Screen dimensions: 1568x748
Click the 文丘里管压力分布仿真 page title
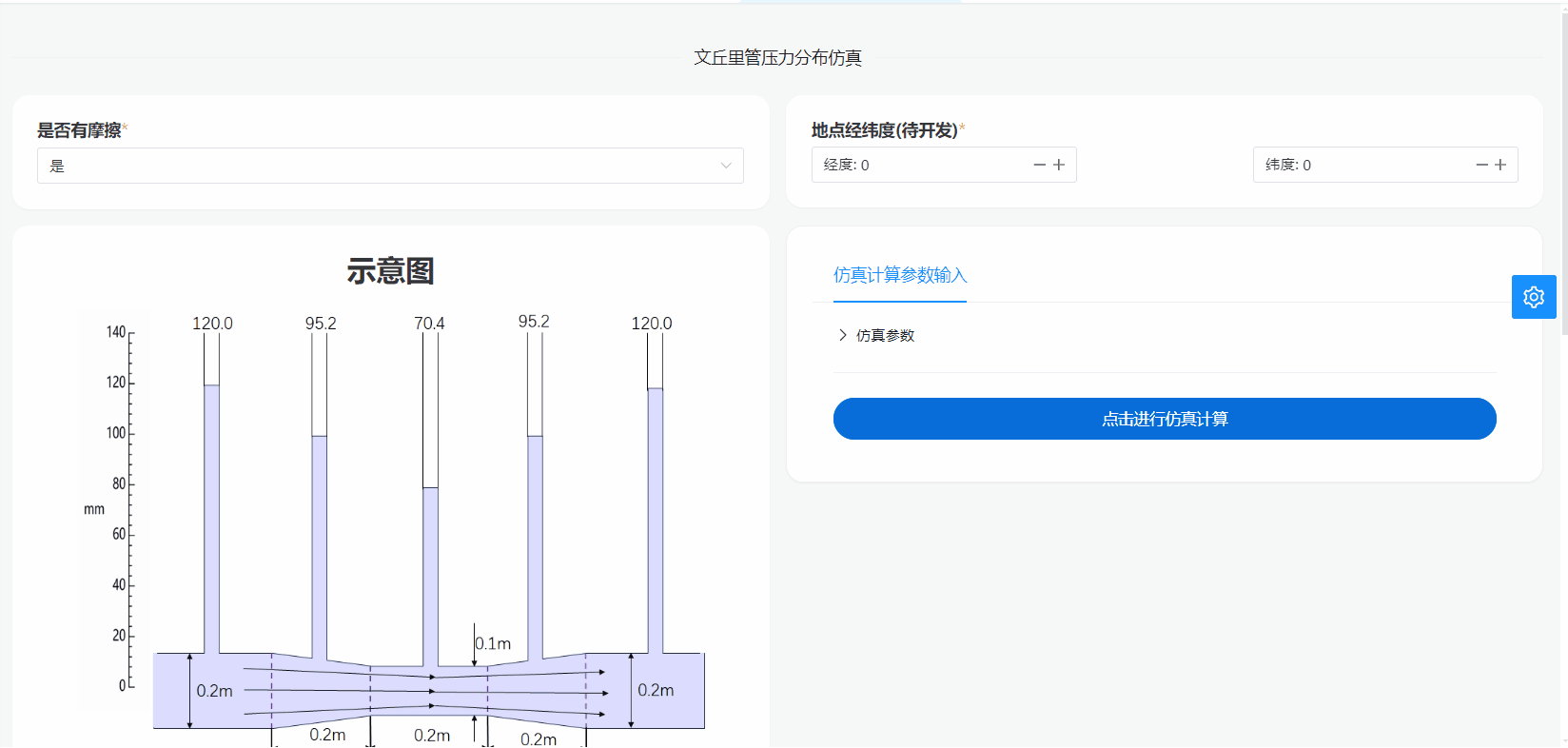coord(777,58)
